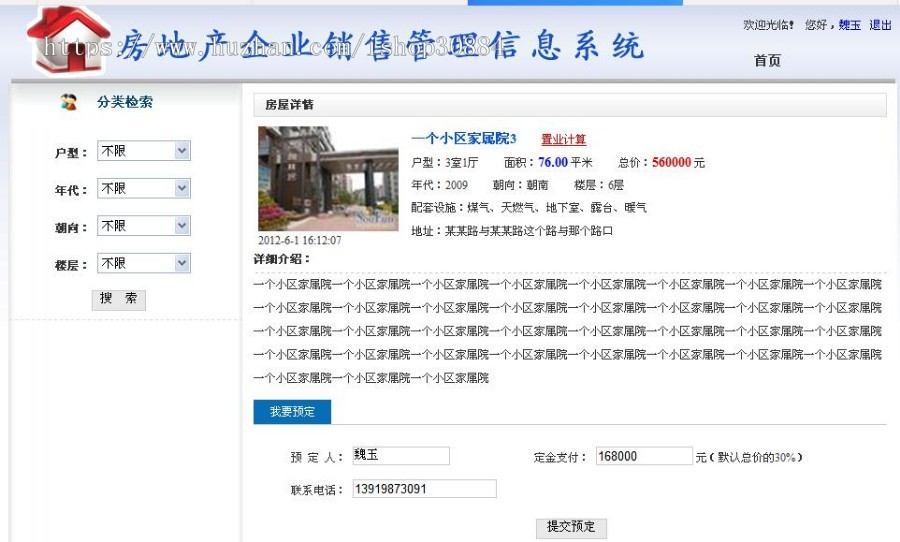This screenshot has height=542, width=900.
Task: Click the property photo thumbnail
Action: point(328,179)
